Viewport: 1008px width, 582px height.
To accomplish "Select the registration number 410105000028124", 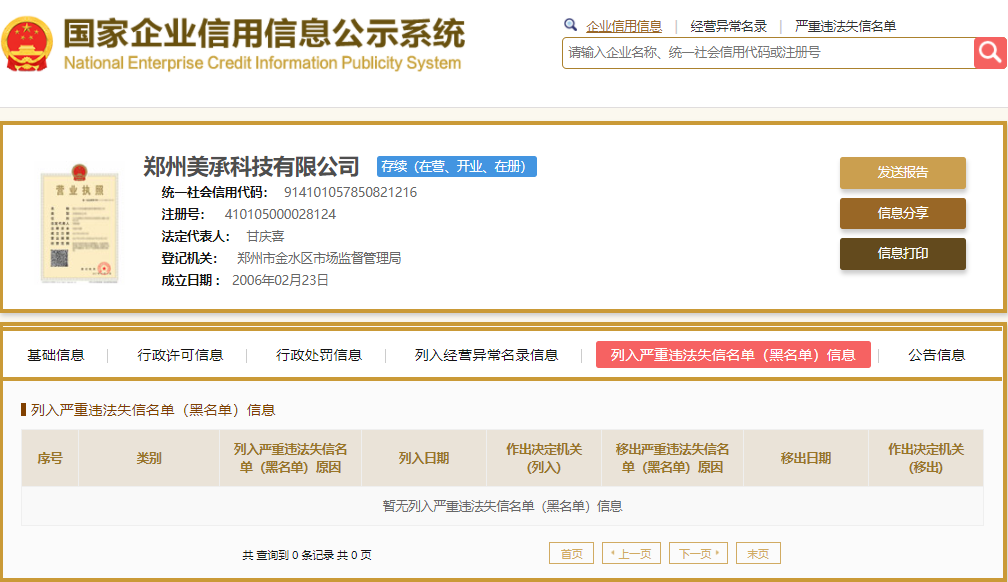I will pyautogui.click(x=280, y=214).
